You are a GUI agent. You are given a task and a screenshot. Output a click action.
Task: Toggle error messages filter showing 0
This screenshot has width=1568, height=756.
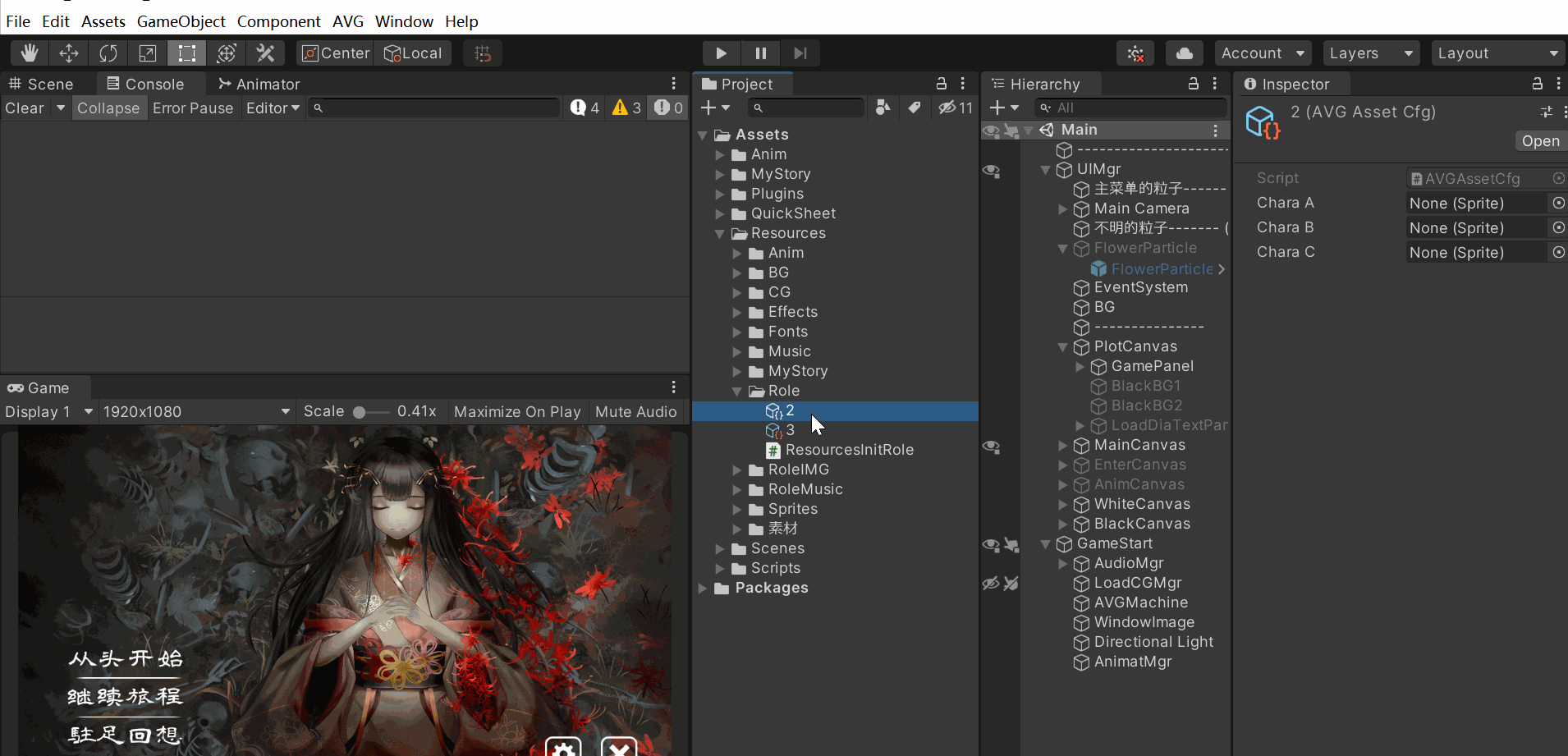click(x=667, y=108)
